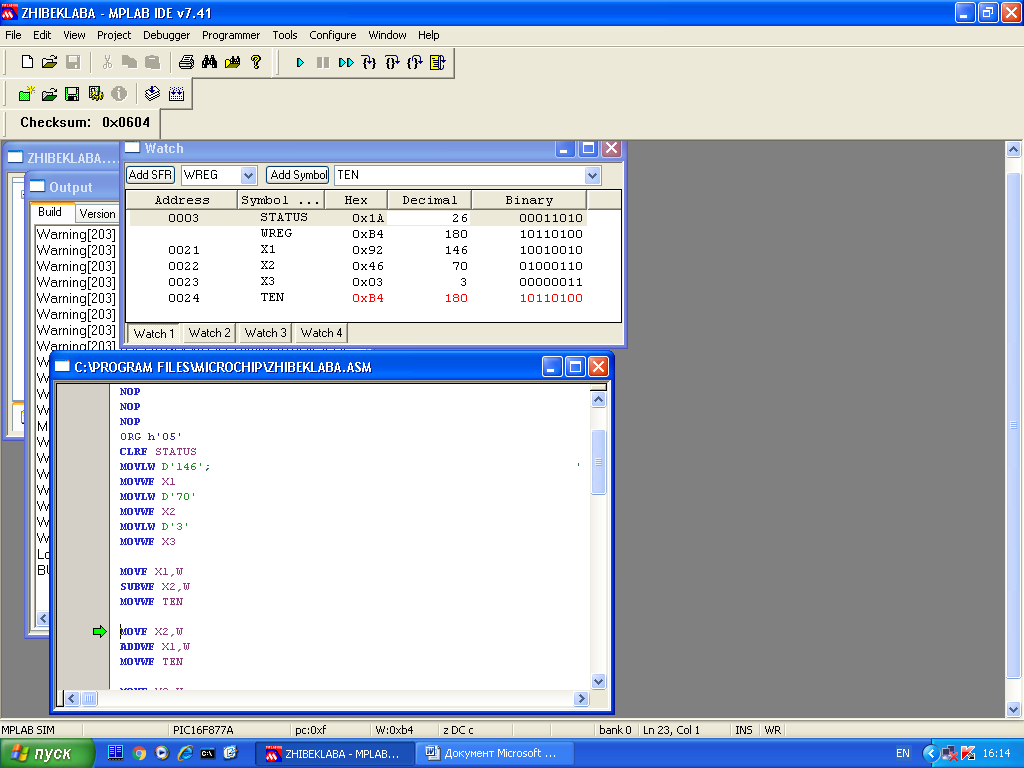Image resolution: width=1024 pixels, height=768 pixels.
Task: Click the Open Project icon
Action: [50, 94]
